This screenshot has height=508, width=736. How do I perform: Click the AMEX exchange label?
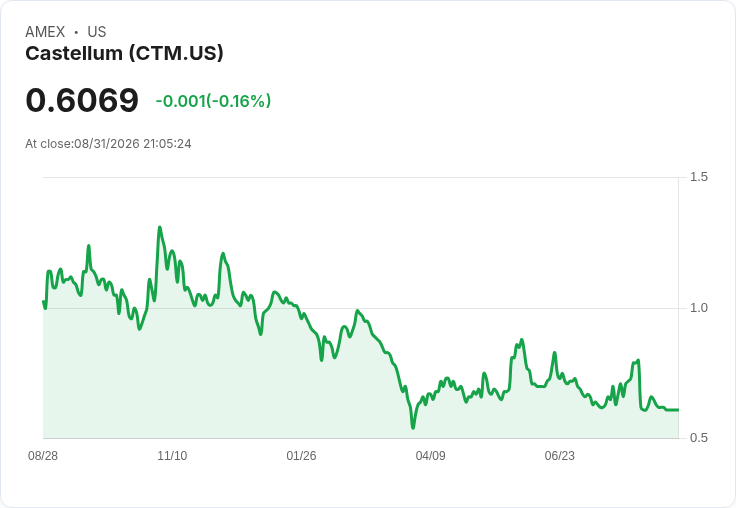(45, 32)
